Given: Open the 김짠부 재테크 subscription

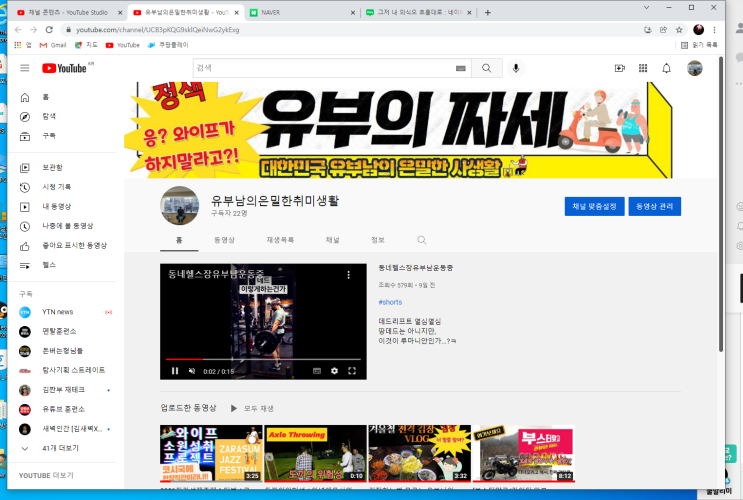Looking at the screenshot, I should (62, 390).
